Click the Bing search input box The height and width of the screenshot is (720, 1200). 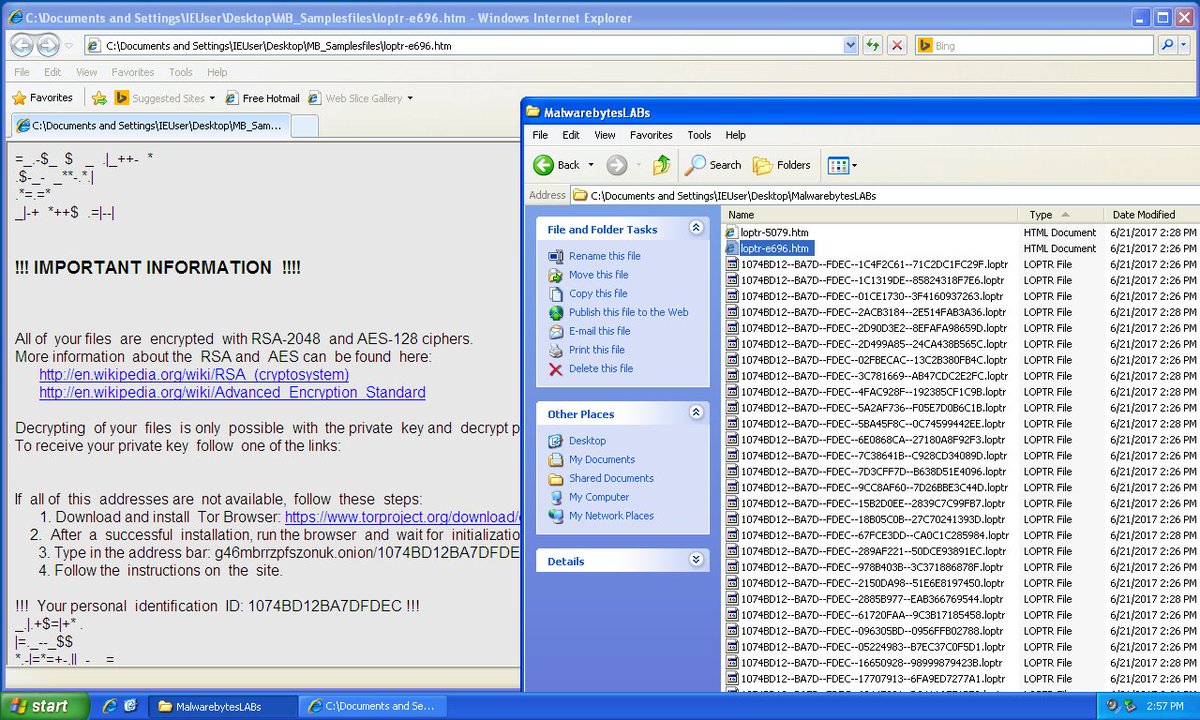click(1035, 45)
